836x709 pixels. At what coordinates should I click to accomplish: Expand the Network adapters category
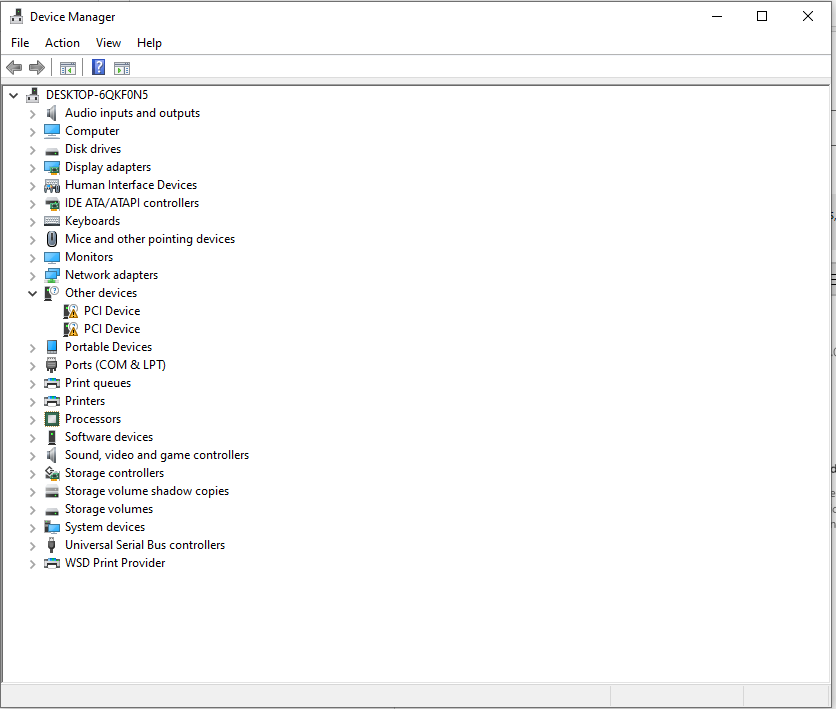pyautogui.click(x=32, y=275)
